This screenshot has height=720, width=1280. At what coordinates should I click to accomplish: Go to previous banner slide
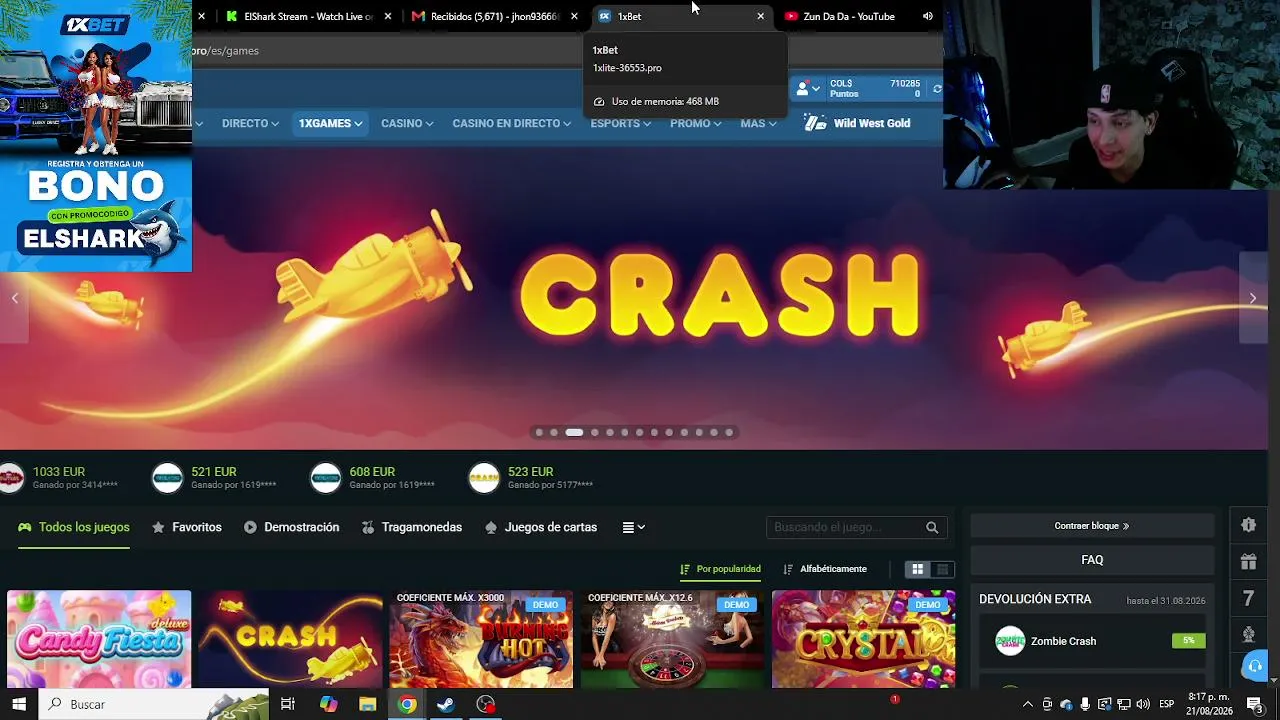tap(15, 298)
